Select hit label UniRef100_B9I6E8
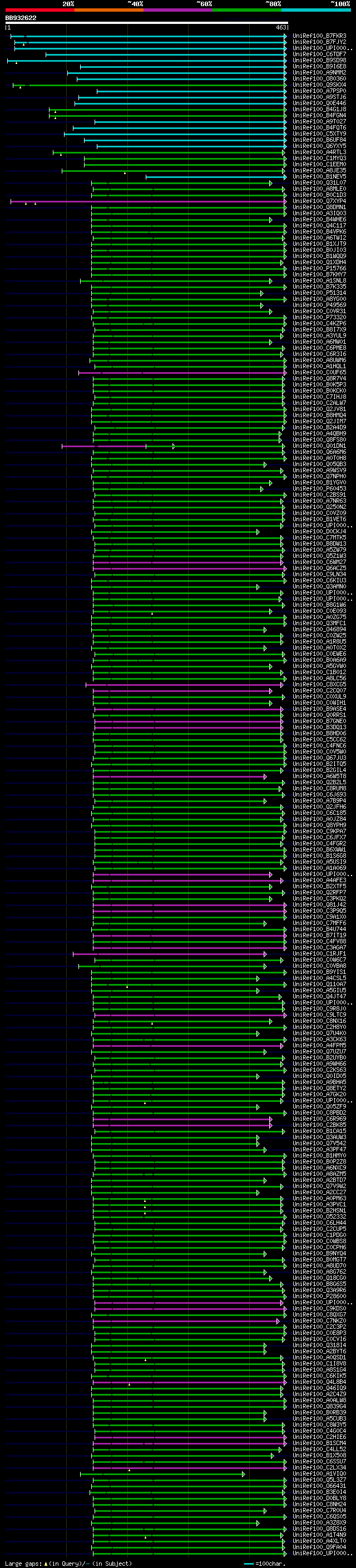 tap(319, 66)
